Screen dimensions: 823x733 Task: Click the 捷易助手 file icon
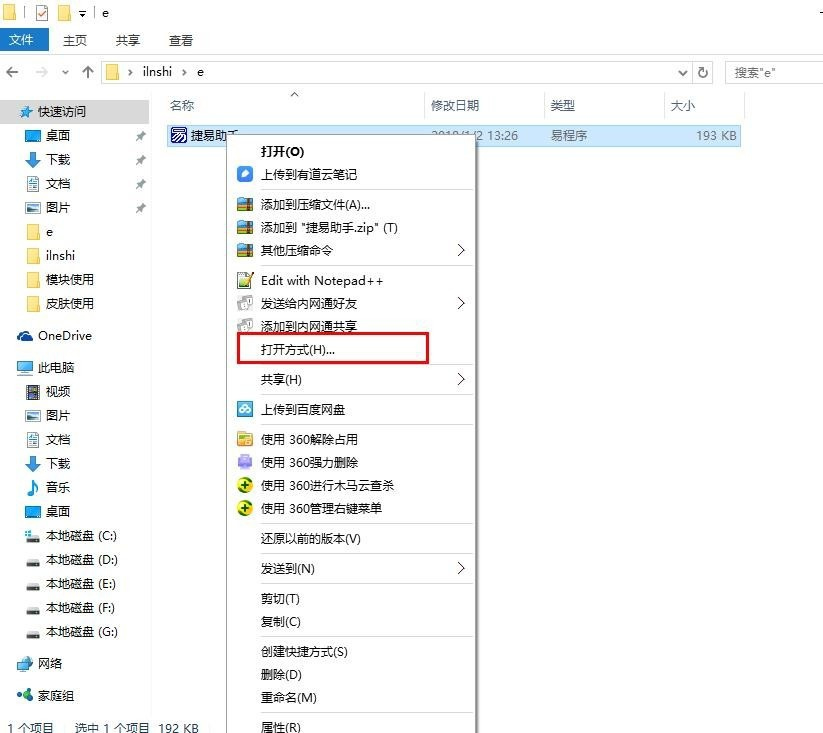point(178,135)
